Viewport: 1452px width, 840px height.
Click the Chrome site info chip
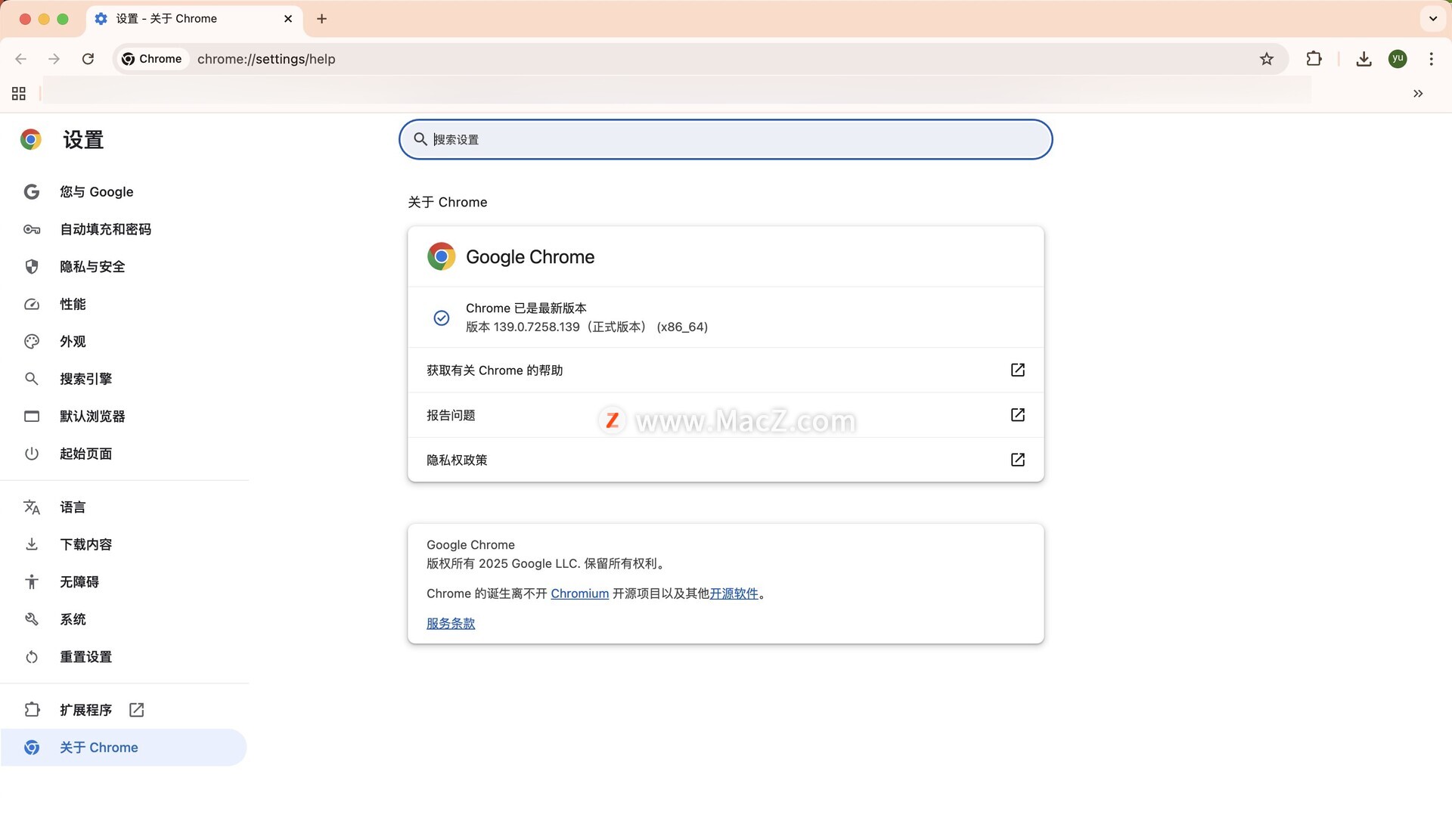click(x=152, y=59)
